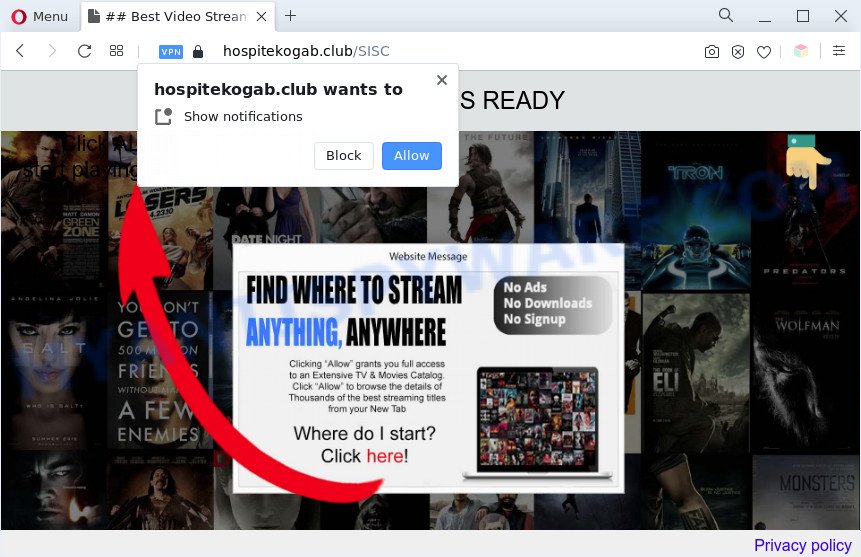Screen dimensions: 861x557
Task: Open the Speed Dial start page grid
Action: (x=116, y=51)
